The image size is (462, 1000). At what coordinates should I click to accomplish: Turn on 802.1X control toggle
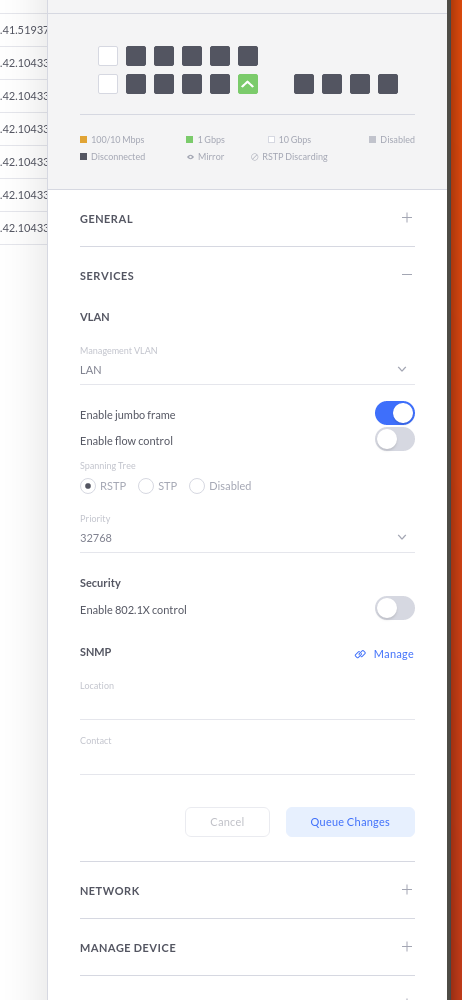[x=395, y=608]
